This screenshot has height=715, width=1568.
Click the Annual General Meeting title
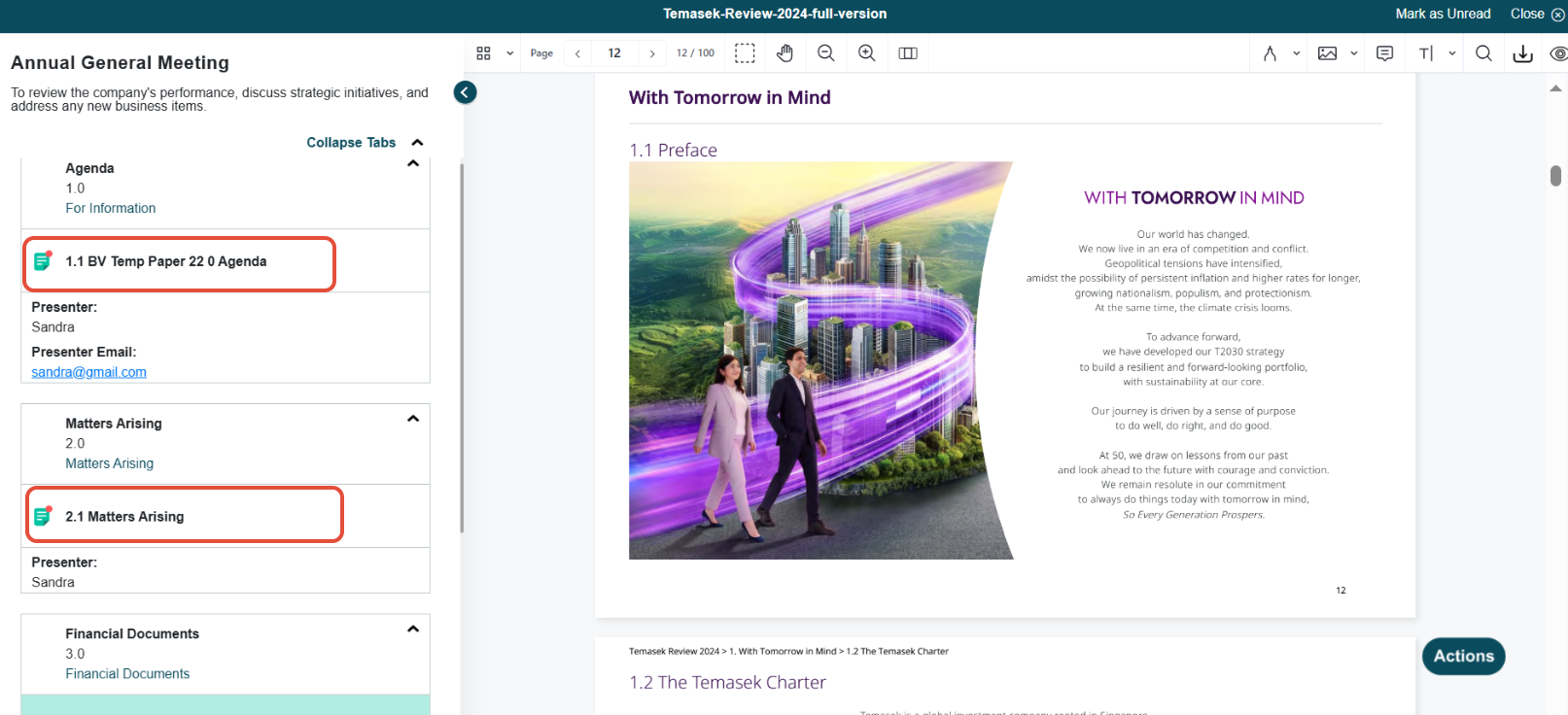click(120, 62)
